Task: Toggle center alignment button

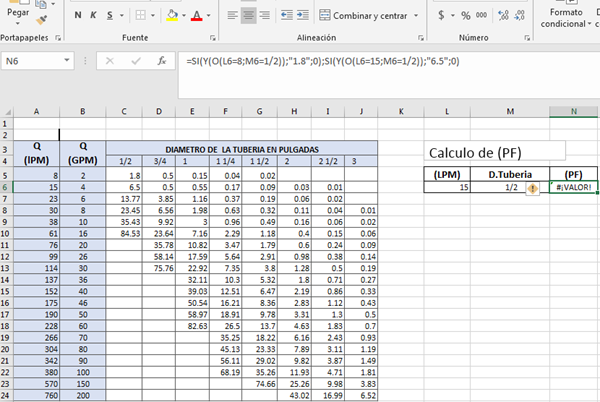Action: (x=248, y=16)
